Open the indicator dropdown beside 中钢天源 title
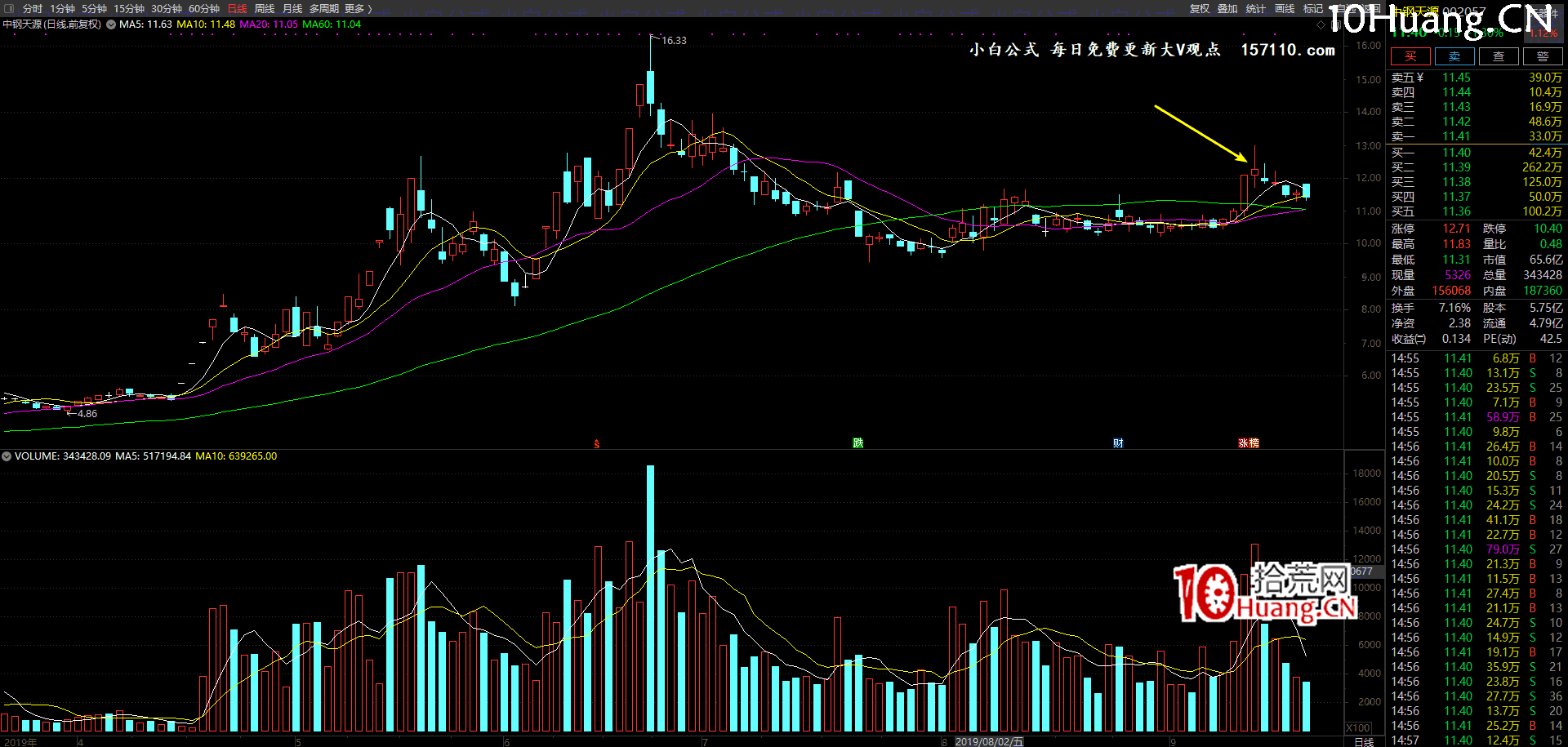The image size is (1568, 747). [x=111, y=24]
